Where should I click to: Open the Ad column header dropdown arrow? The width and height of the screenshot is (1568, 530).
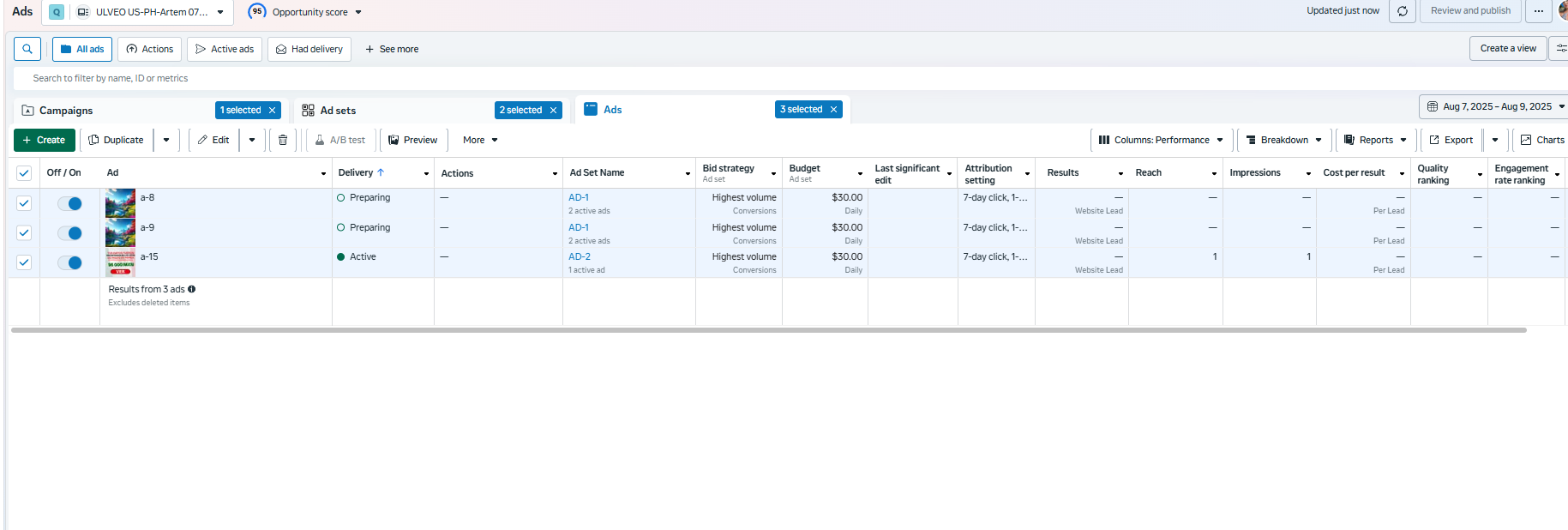pos(323,173)
